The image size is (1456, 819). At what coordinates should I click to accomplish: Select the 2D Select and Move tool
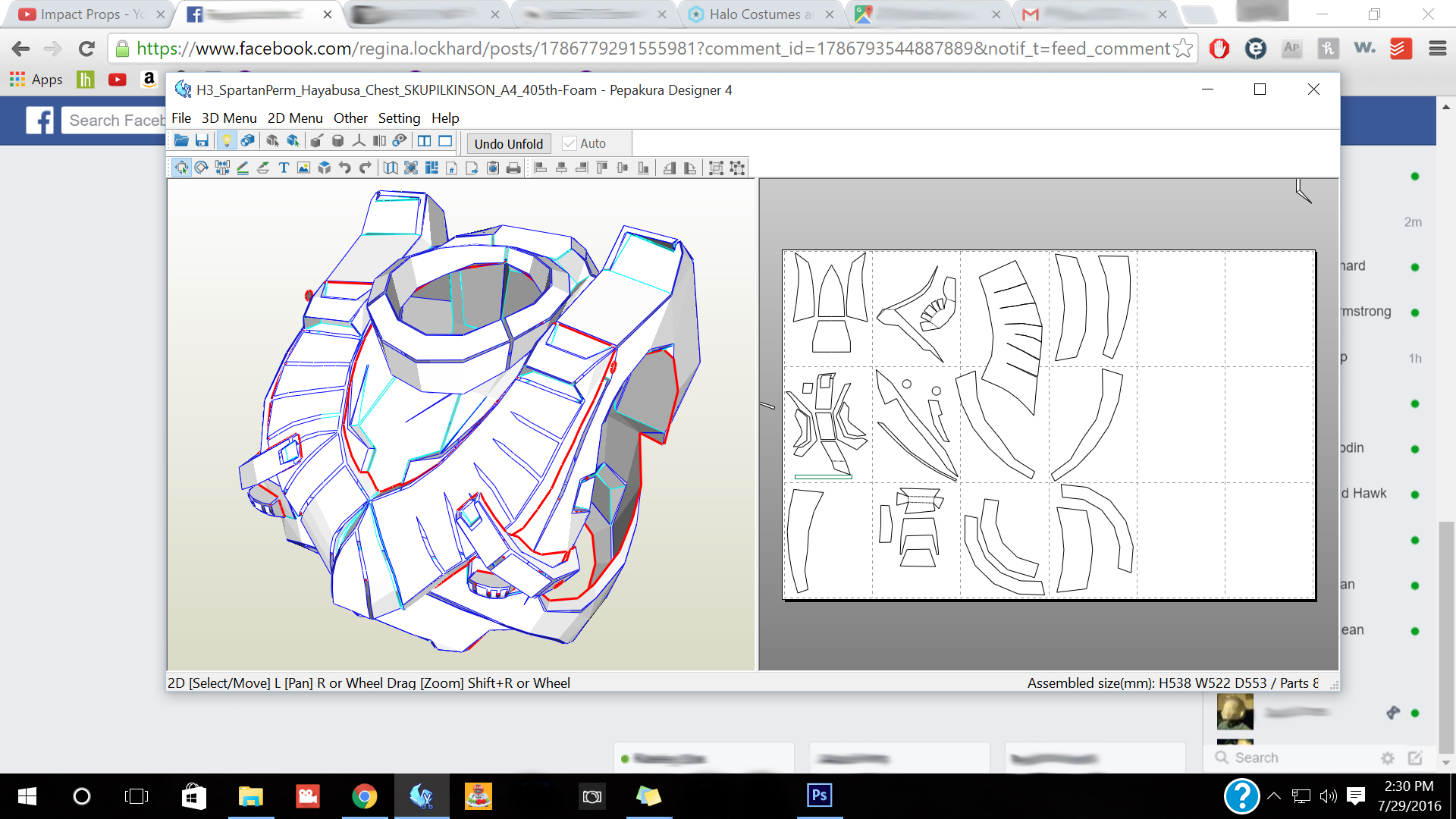[181, 168]
